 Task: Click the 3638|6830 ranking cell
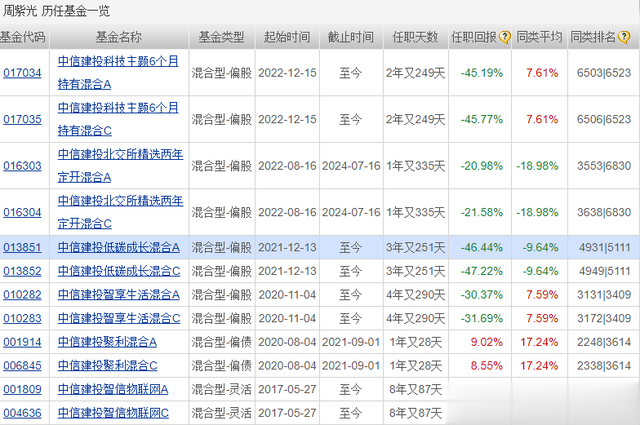tap(604, 213)
